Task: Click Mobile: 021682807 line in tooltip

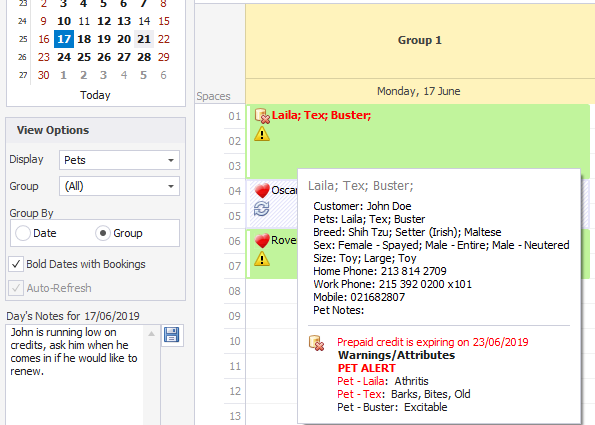Action: click(359, 297)
